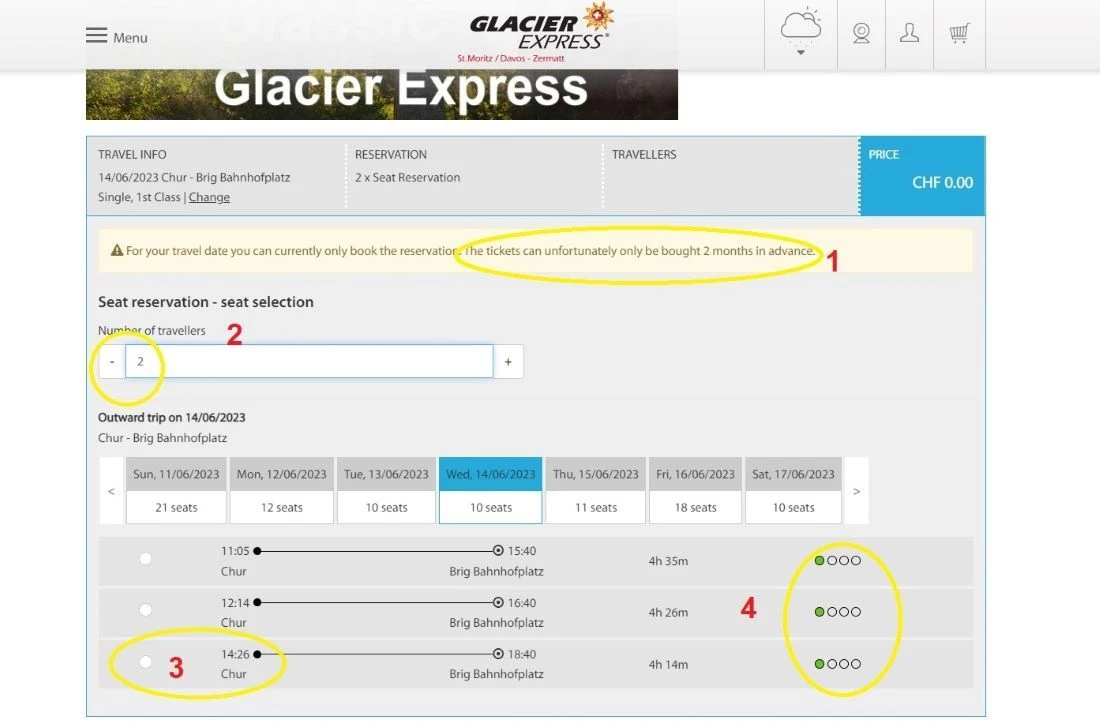Select Sat, 17/06/2023 date tab
This screenshot has height=728, width=1100.
793,490
